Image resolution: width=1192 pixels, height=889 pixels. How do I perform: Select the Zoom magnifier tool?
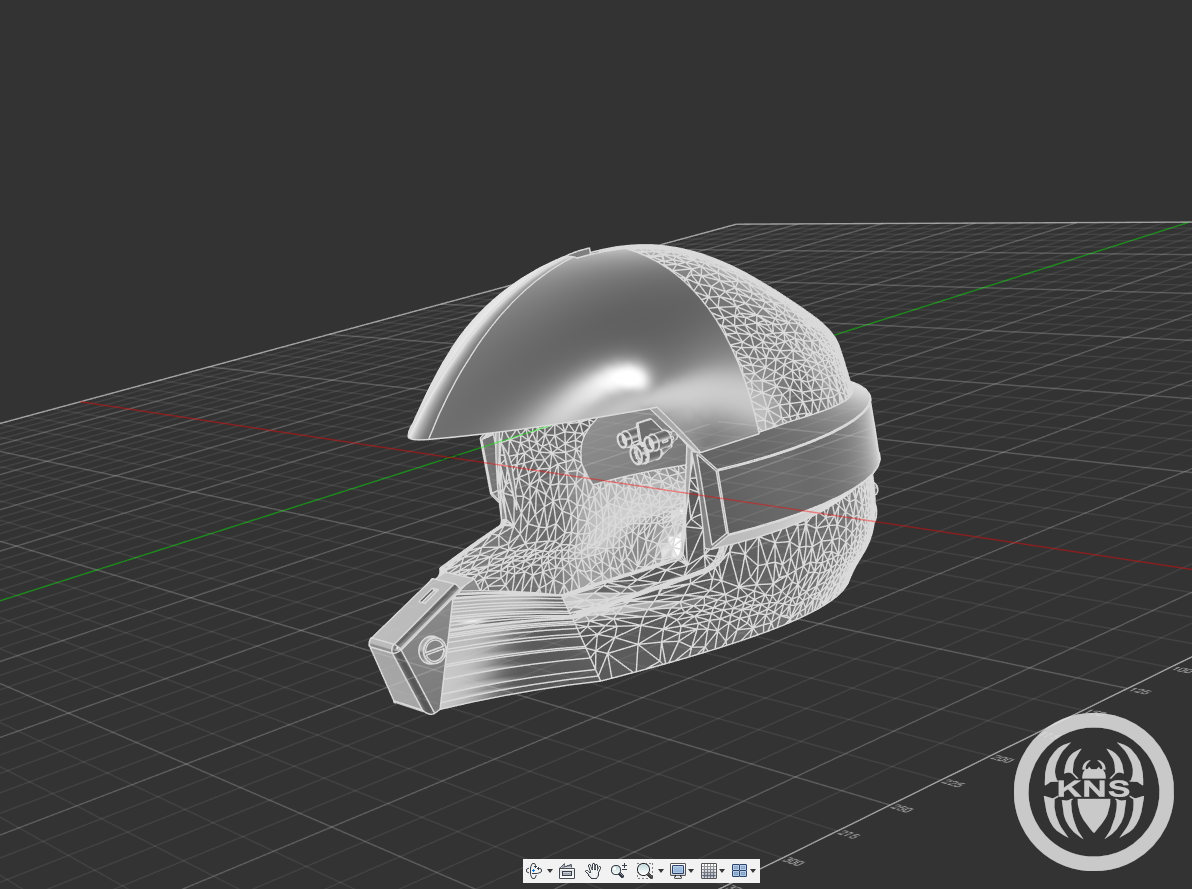point(618,871)
